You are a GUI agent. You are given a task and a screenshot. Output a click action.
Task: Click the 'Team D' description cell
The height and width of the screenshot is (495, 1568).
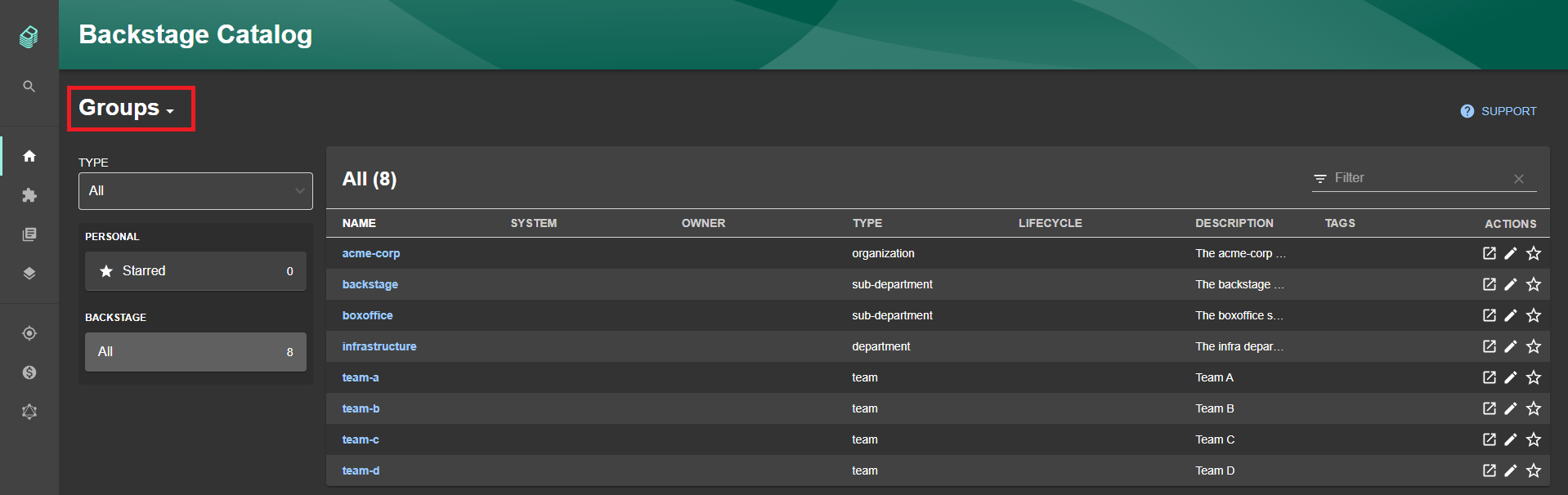[1215, 470]
